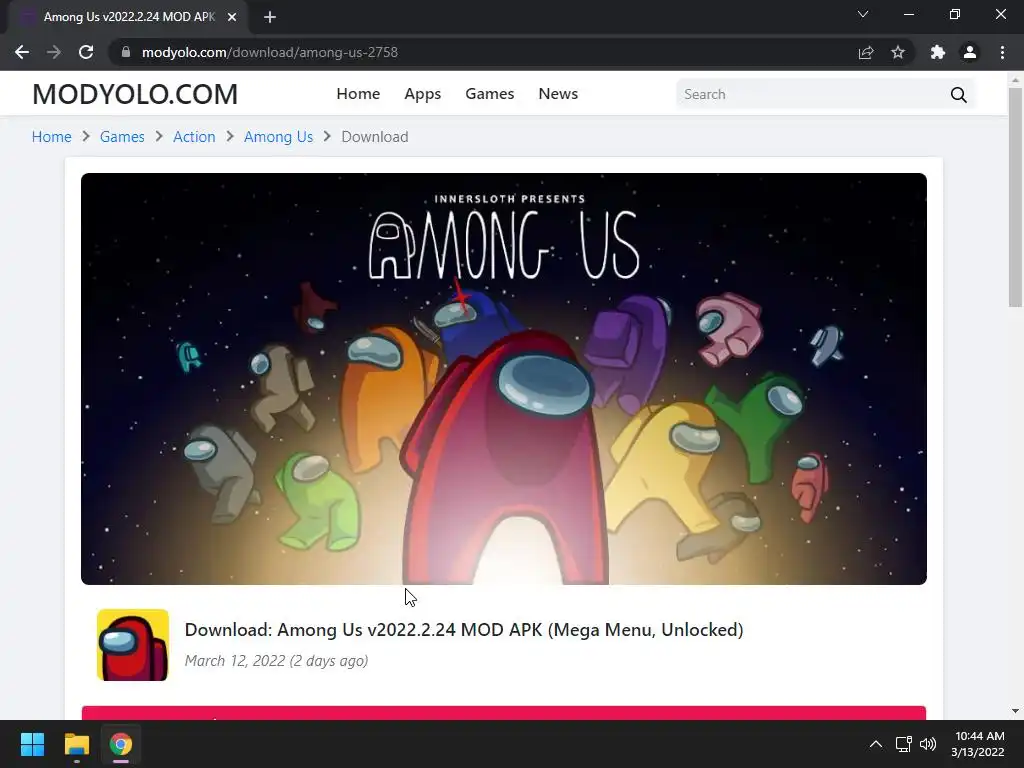Bookmark this page with the star icon
Screen dimensions: 1024x768
coord(898,52)
